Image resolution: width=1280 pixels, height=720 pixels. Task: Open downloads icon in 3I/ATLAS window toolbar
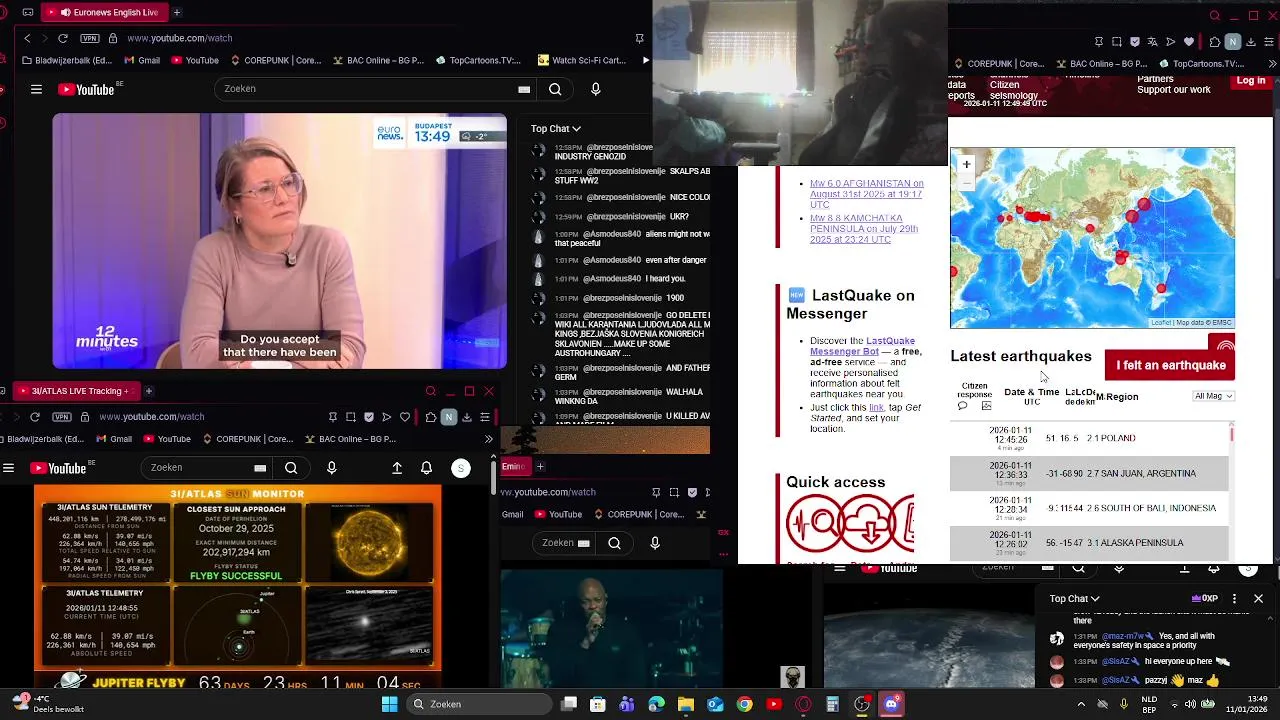pyautogui.click(x=466, y=417)
